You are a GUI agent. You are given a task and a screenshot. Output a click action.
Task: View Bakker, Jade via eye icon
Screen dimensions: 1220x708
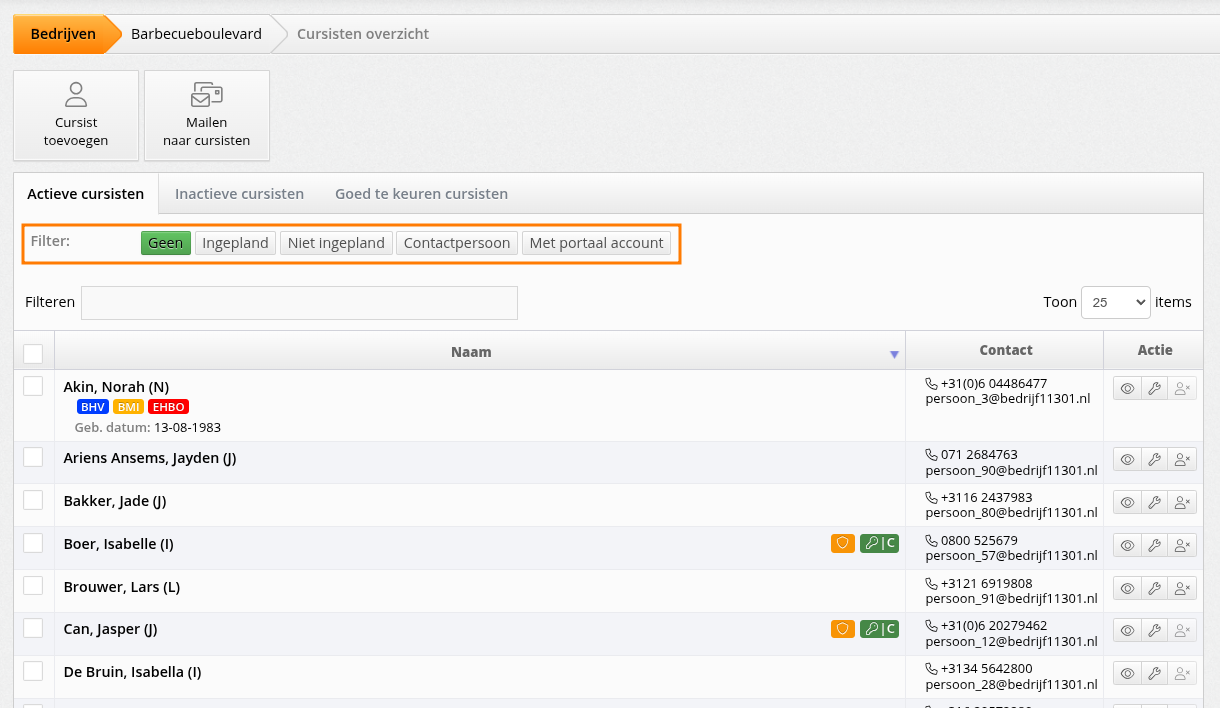click(x=1127, y=503)
